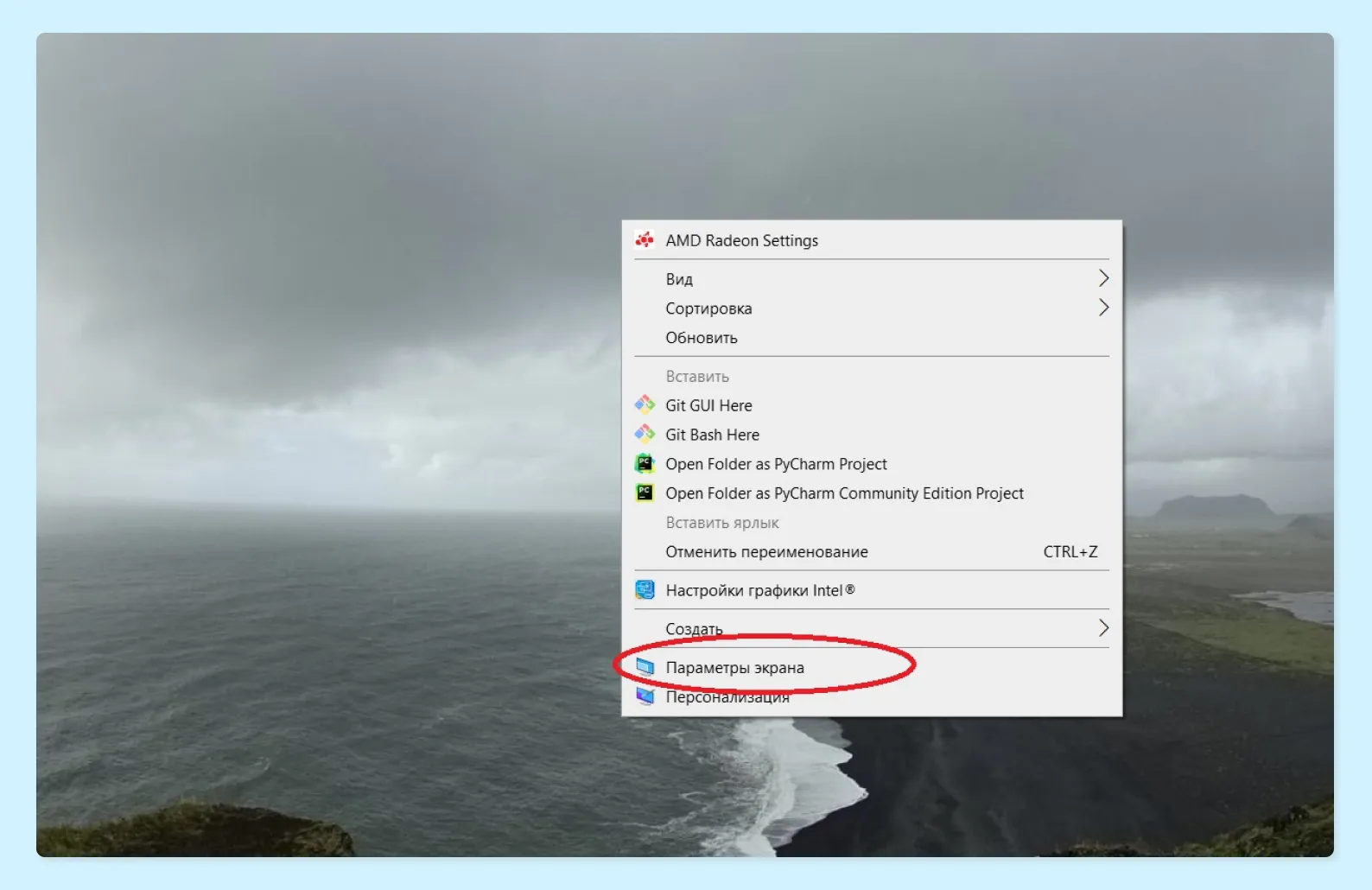Select Отменить переименование
This screenshot has height=890, width=1372.
pos(872,552)
